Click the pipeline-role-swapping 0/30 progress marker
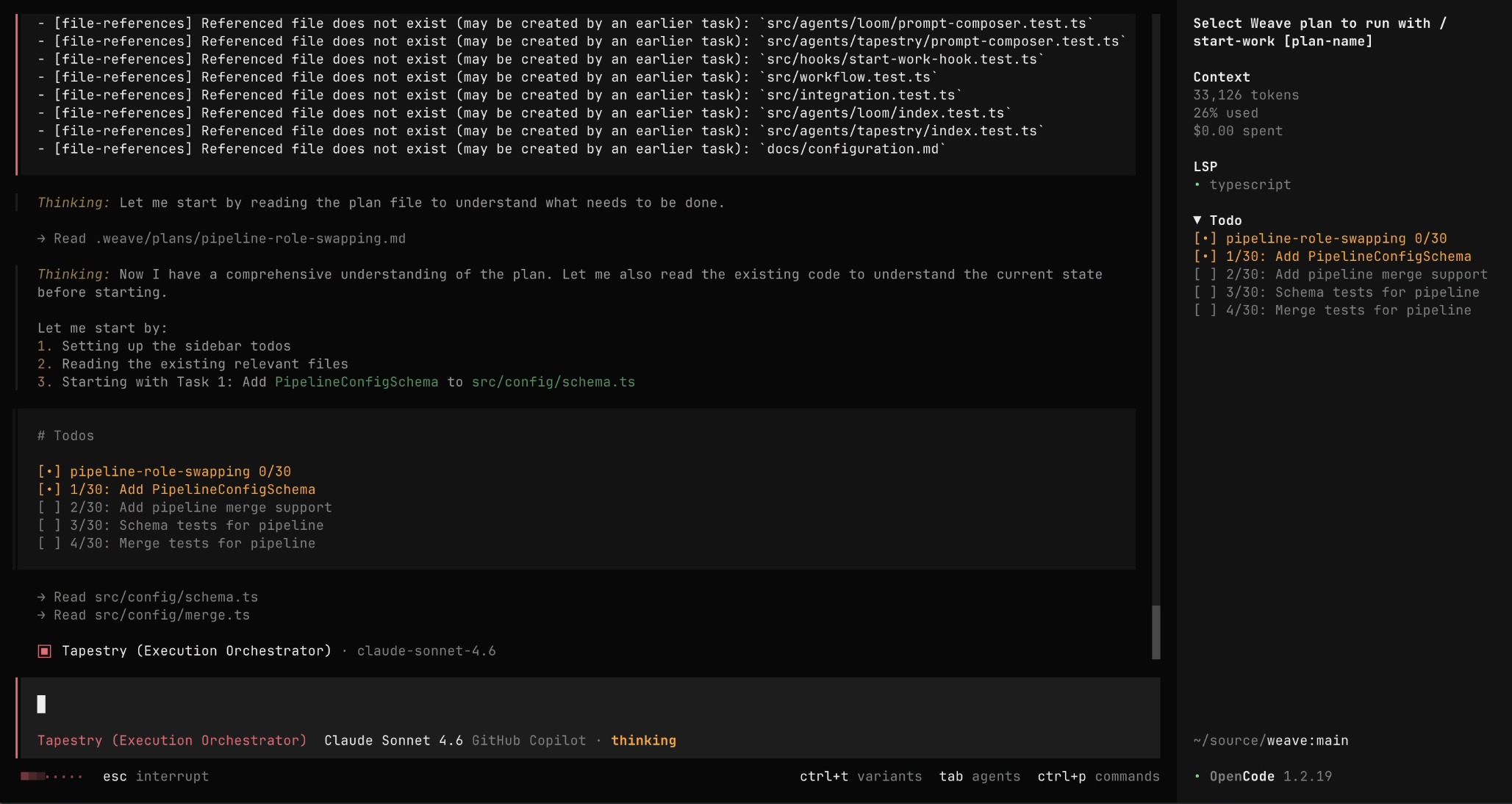 coord(1206,238)
